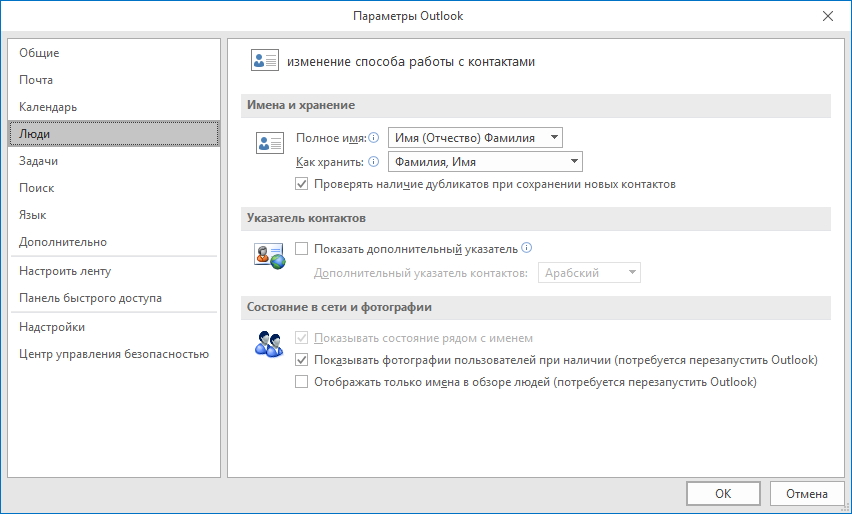Screen dimensions: 852x514
Task: Confirm with the OK button
Action: (723, 493)
